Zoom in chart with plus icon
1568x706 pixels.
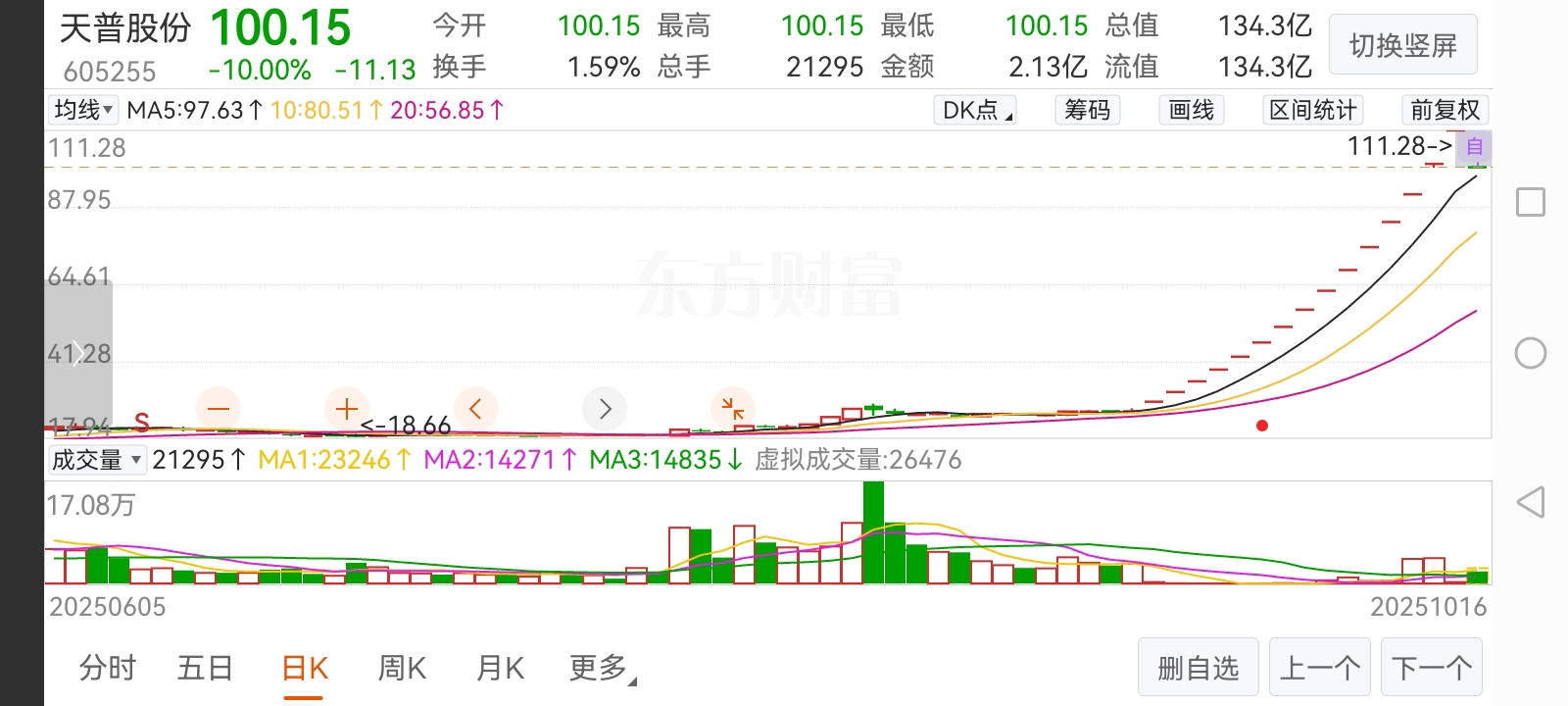346,408
